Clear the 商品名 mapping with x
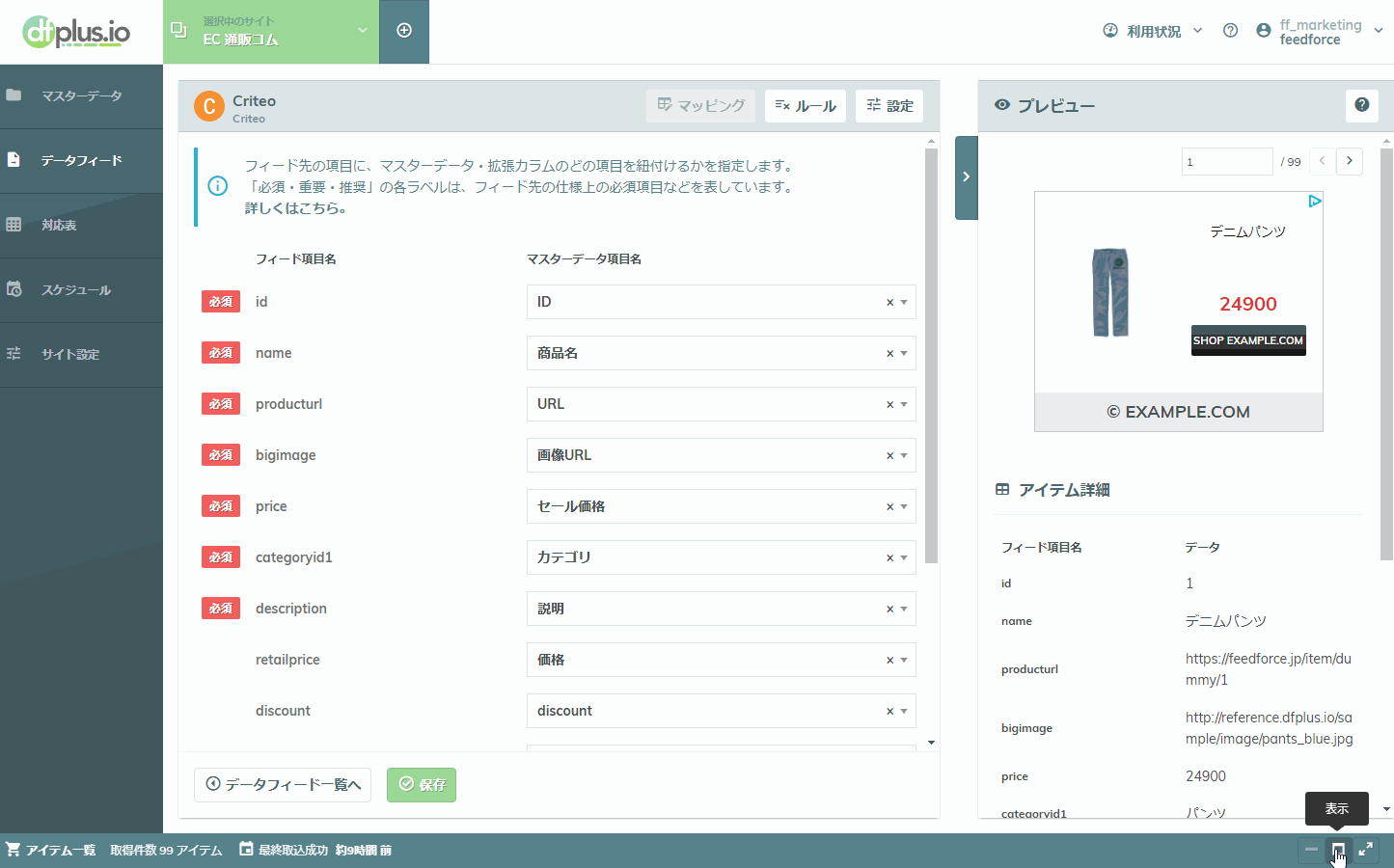 (x=889, y=354)
